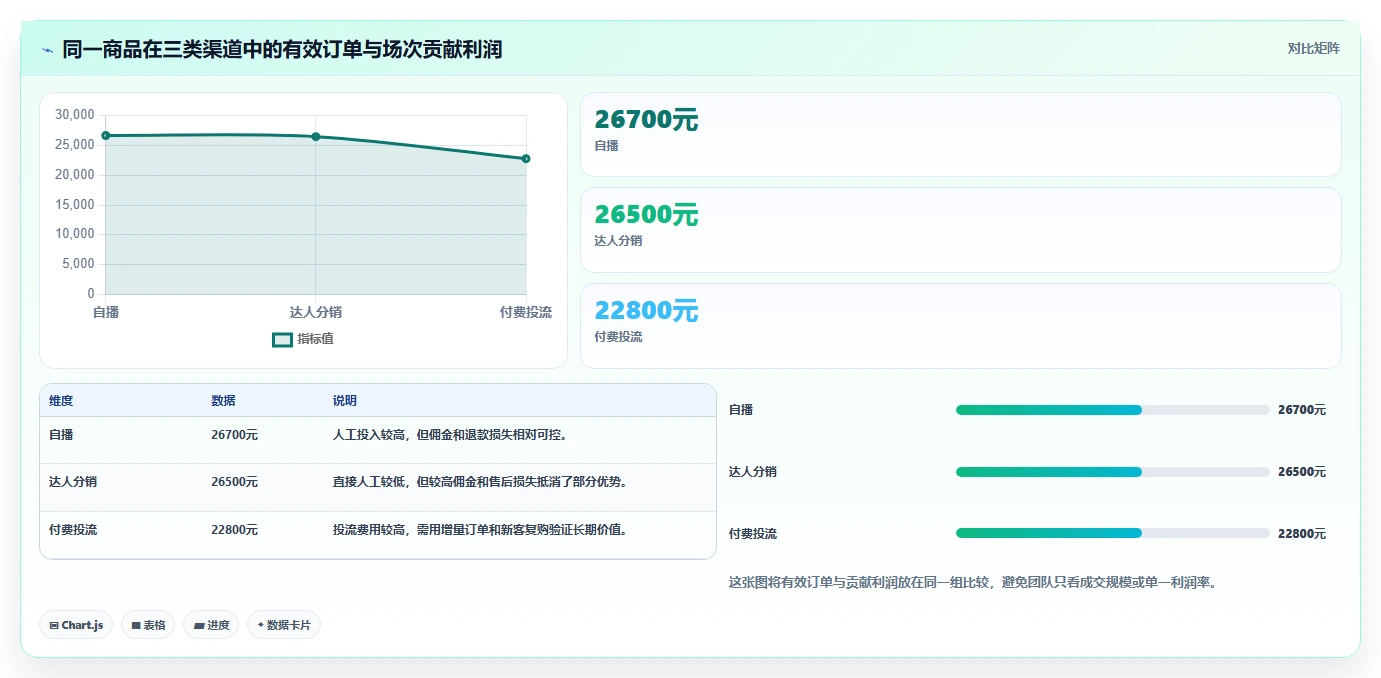Click 22800元 value beside progress bar

coord(1302,534)
